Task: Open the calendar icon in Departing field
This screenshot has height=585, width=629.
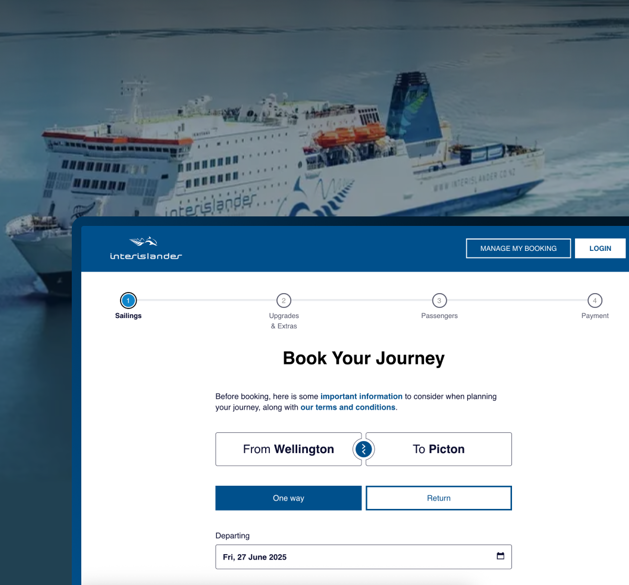Action: click(x=500, y=556)
